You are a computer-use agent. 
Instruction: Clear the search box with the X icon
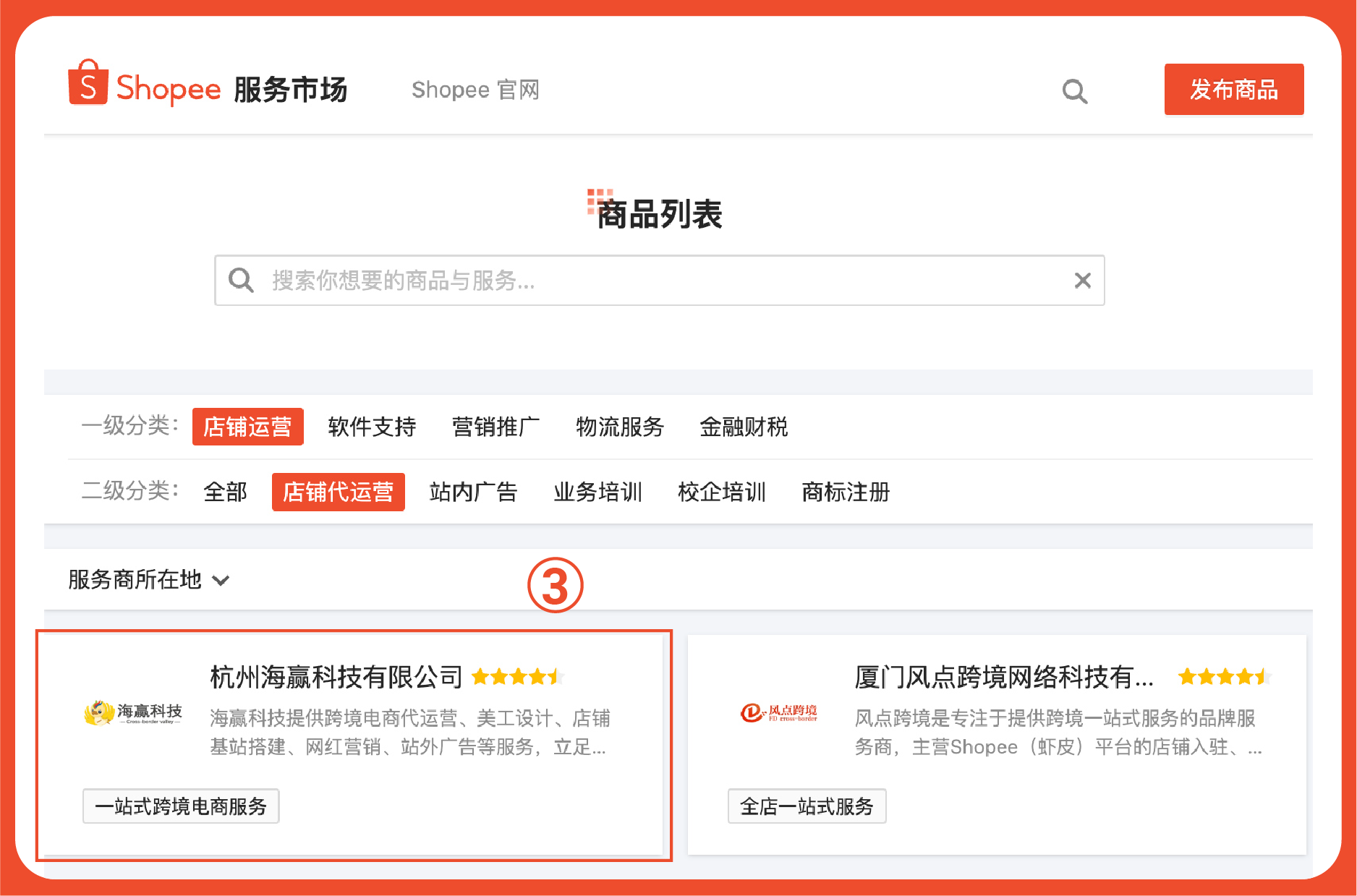tap(1082, 280)
